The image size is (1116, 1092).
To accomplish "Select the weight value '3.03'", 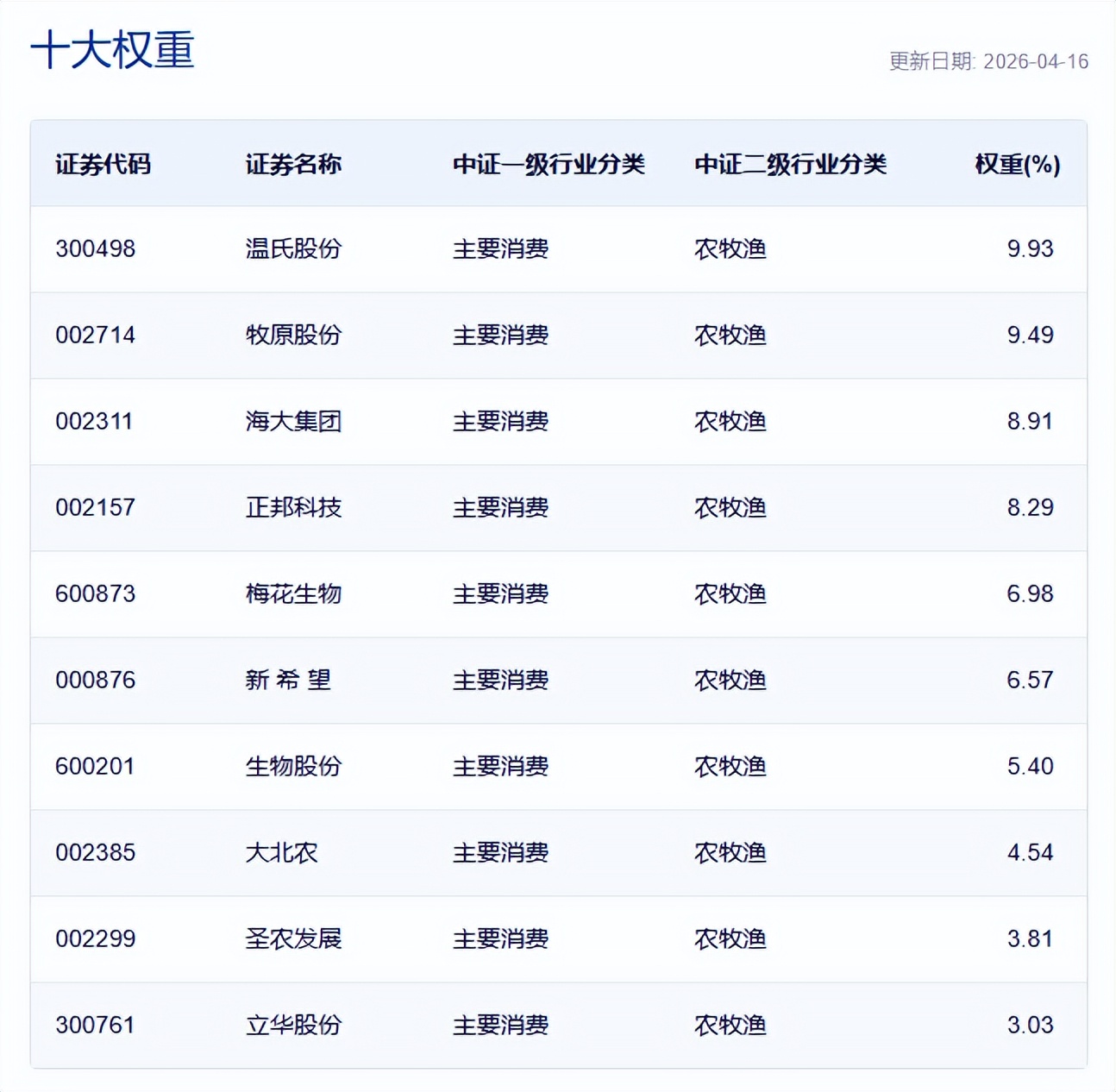I will pos(1030,1025).
